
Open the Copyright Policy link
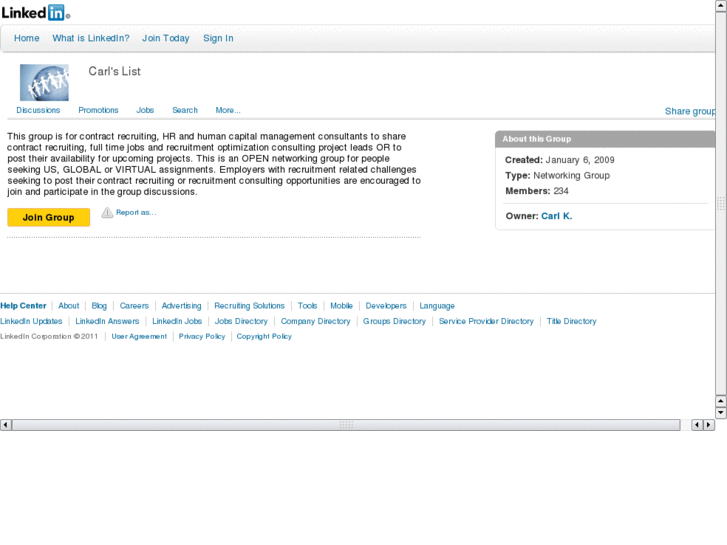(x=264, y=337)
